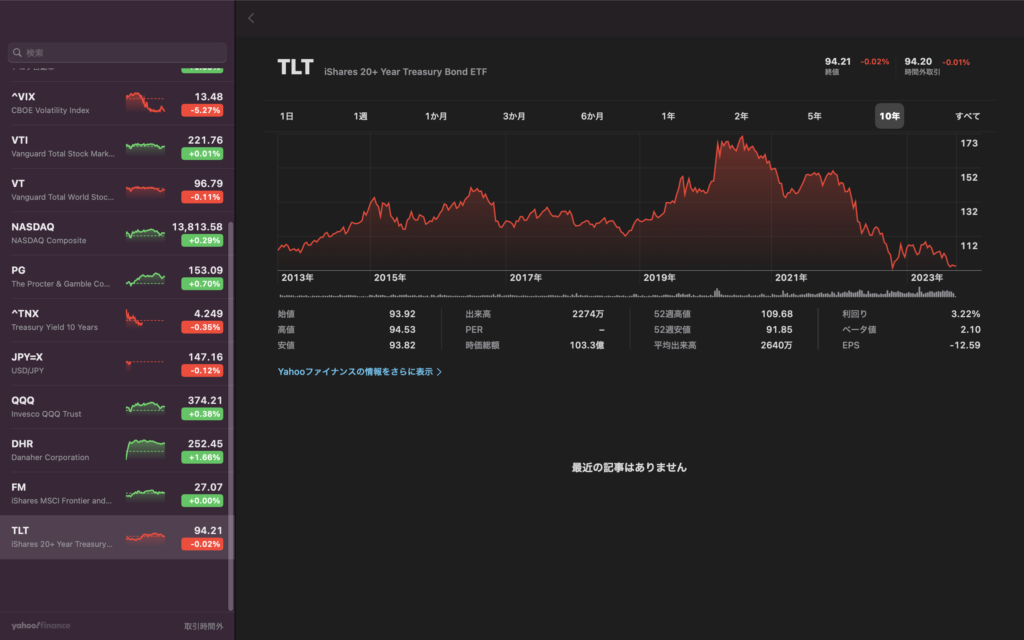Click the magnifying glass search icon

[18, 53]
